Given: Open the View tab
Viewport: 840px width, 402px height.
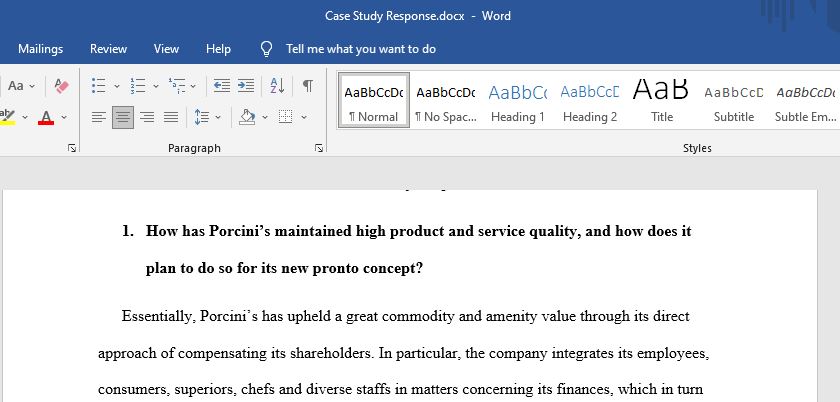Looking at the screenshot, I should pos(166,49).
